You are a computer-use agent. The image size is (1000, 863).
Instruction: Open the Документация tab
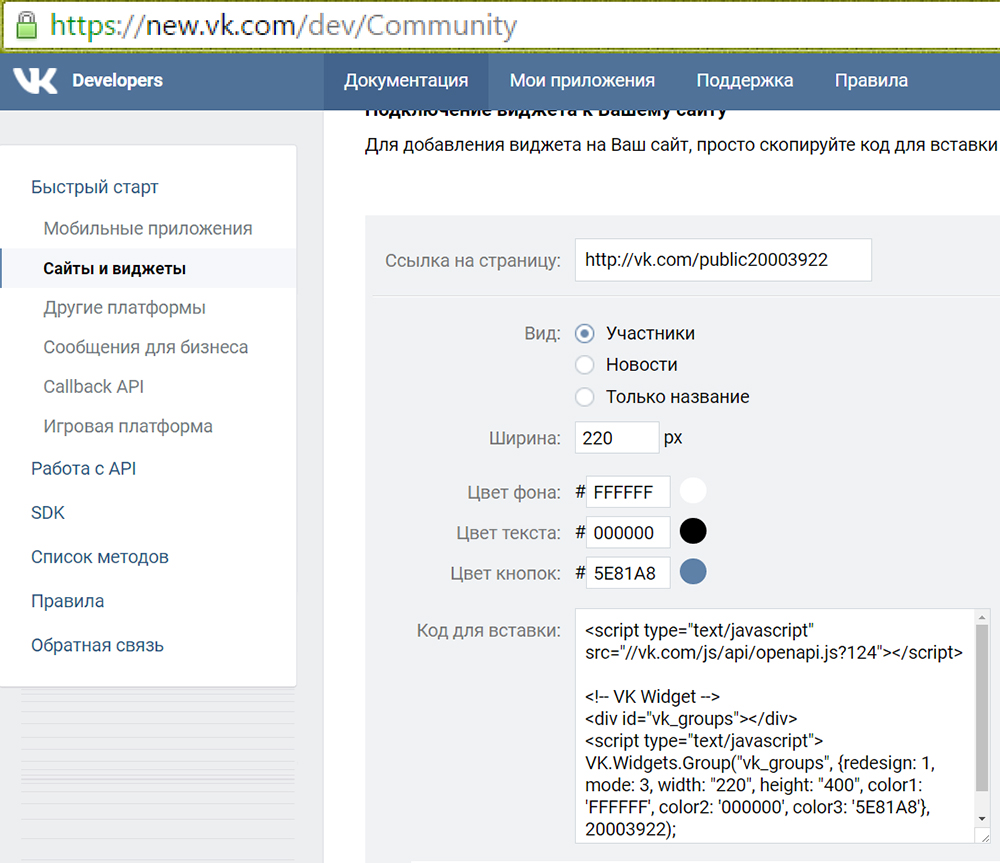pyautogui.click(x=405, y=81)
